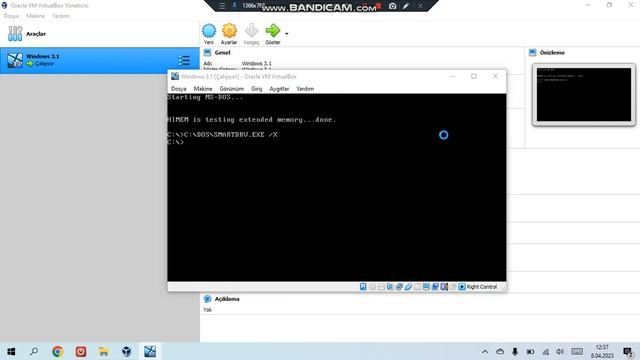Click the Bandicam screenshot camera icon
The width and height of the screenshot is (640, 360).
click(392, 6)
